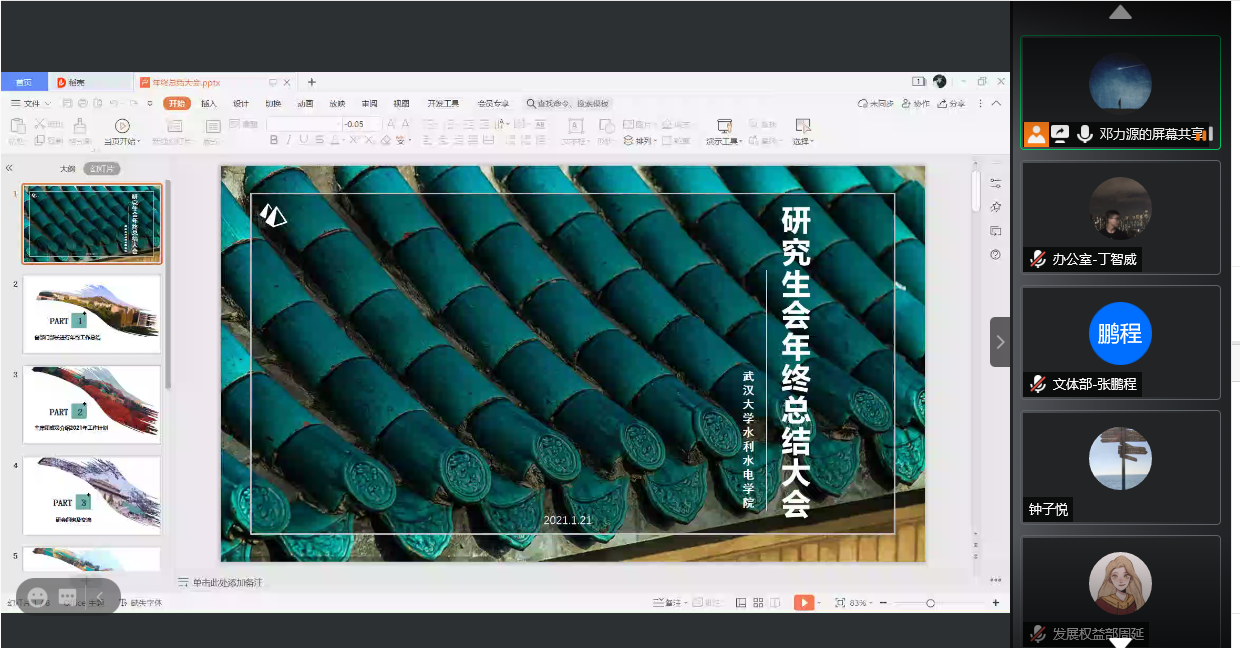Click the 分享 share icon

[951, 103]
